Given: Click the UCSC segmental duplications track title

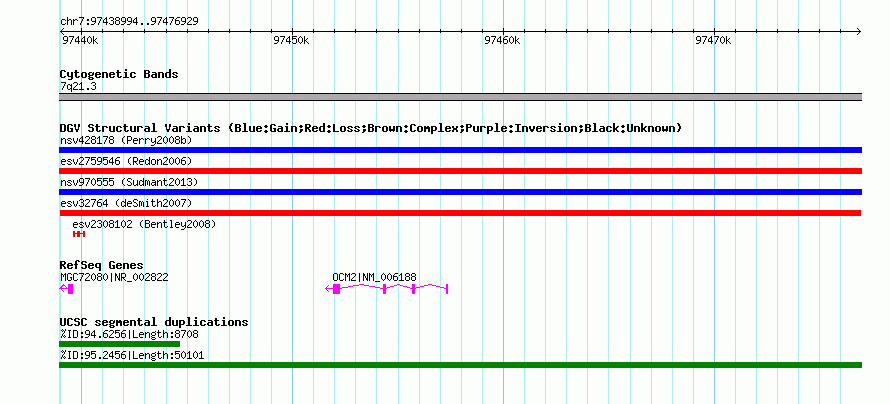Looking at the screenshot, I should click(154, 322).
